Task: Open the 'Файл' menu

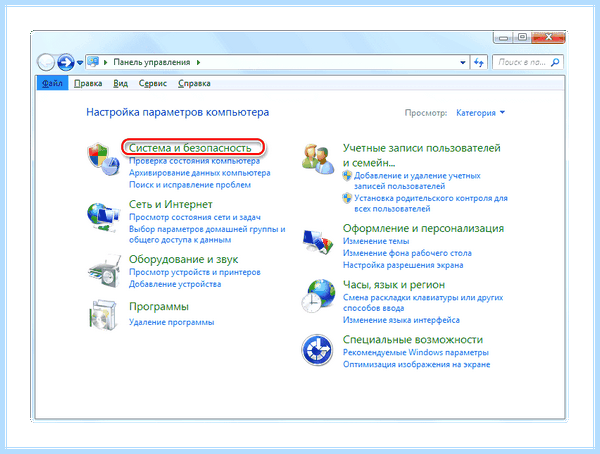Action: click(52, 83)
